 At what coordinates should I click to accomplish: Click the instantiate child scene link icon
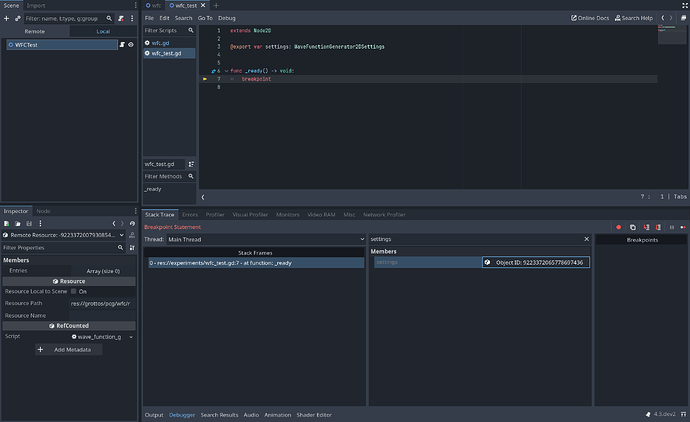click(x=18, y=18)
